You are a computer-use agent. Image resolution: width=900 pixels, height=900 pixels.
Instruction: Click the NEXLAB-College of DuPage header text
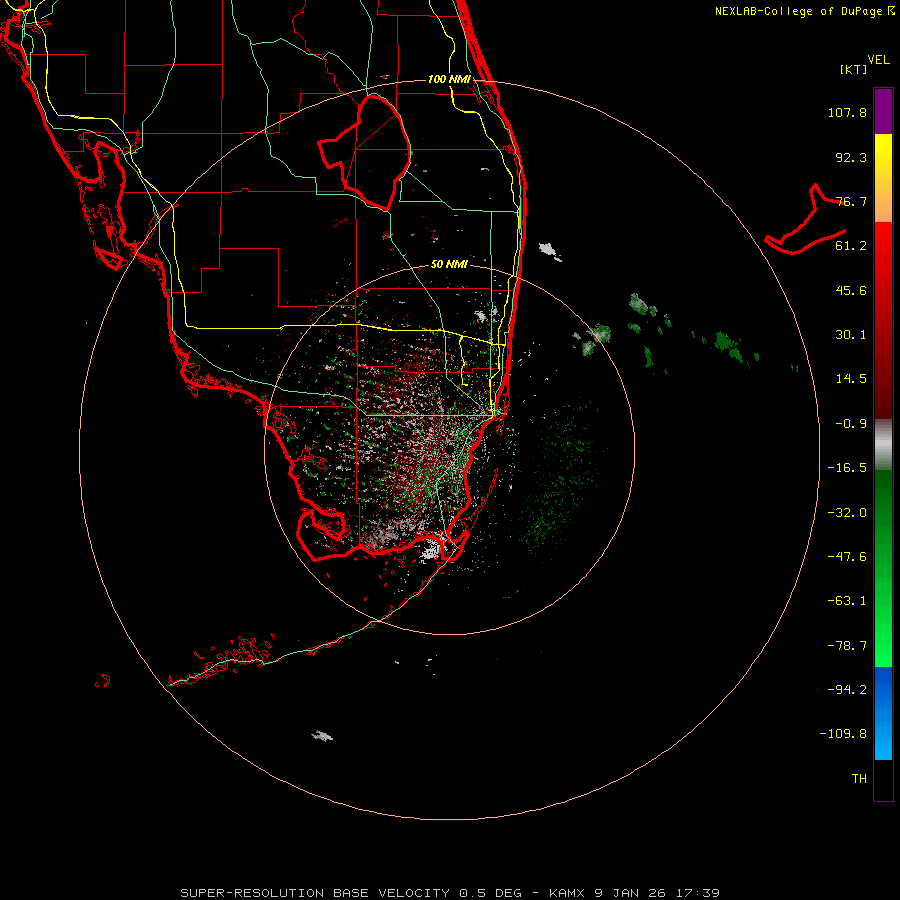(799, 11)
